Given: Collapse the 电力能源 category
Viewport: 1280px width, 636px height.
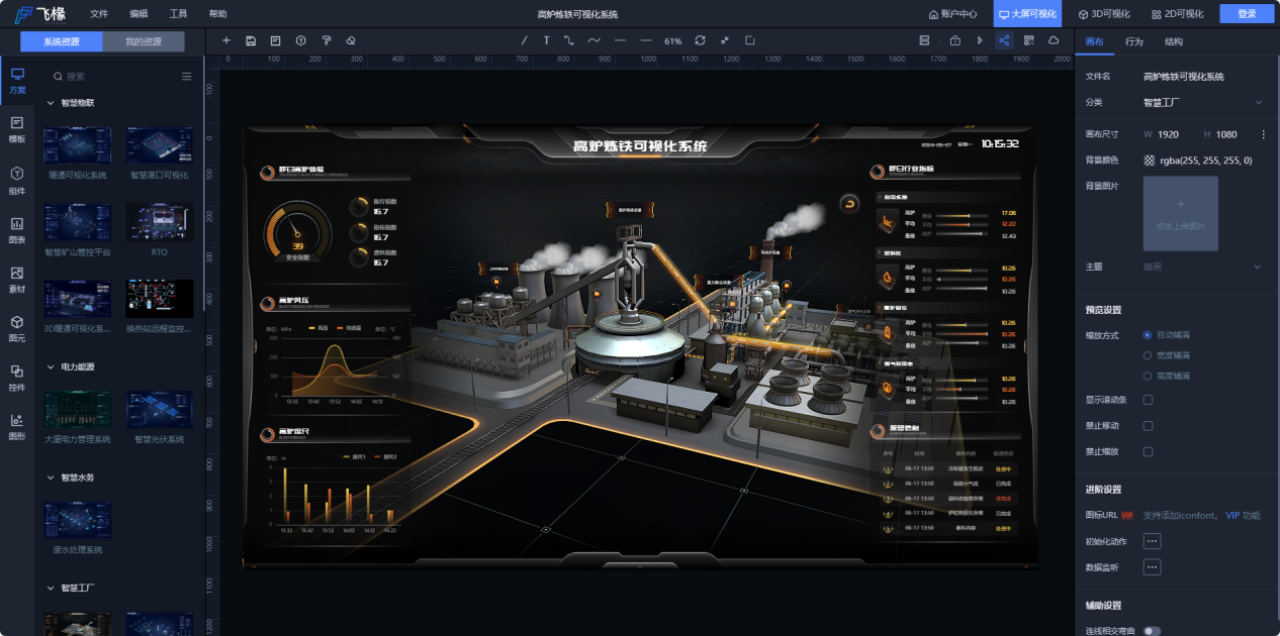Looking at the screenshot, I should coord(50,367).
